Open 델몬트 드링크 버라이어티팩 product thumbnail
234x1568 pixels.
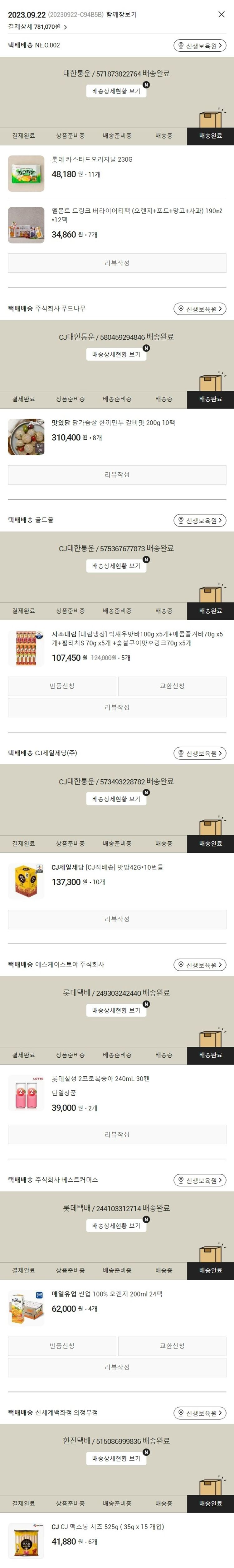[x=26, y=225]
